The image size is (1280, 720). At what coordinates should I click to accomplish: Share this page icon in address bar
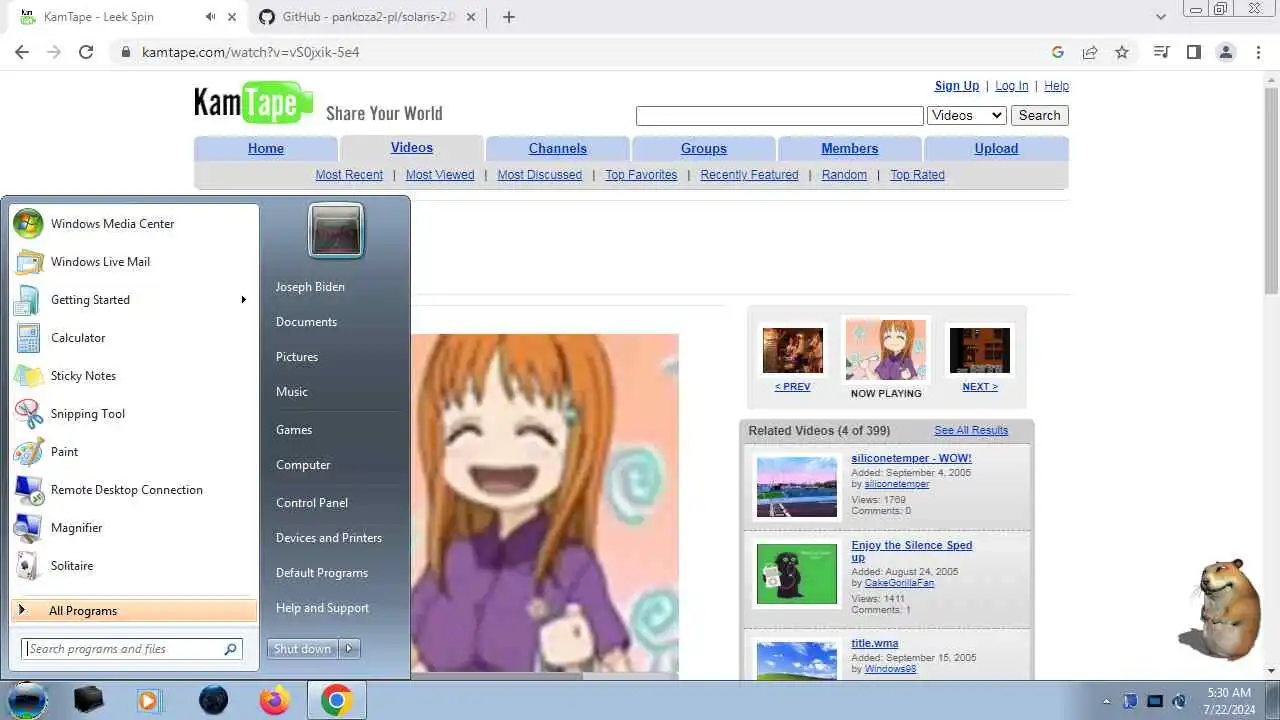tap(1090, 52)
